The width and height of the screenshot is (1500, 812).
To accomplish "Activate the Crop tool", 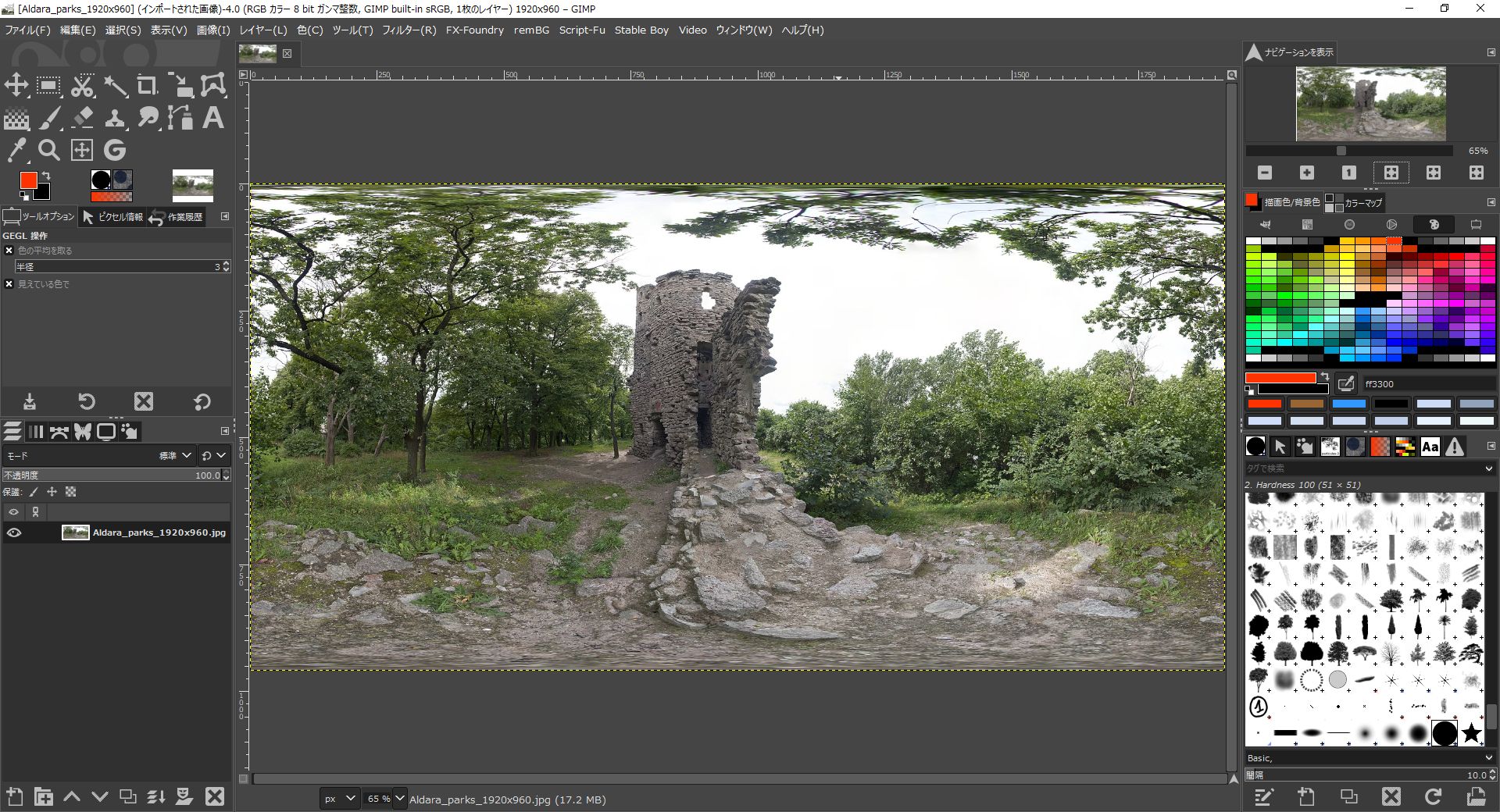I will (x=147, y=86).
